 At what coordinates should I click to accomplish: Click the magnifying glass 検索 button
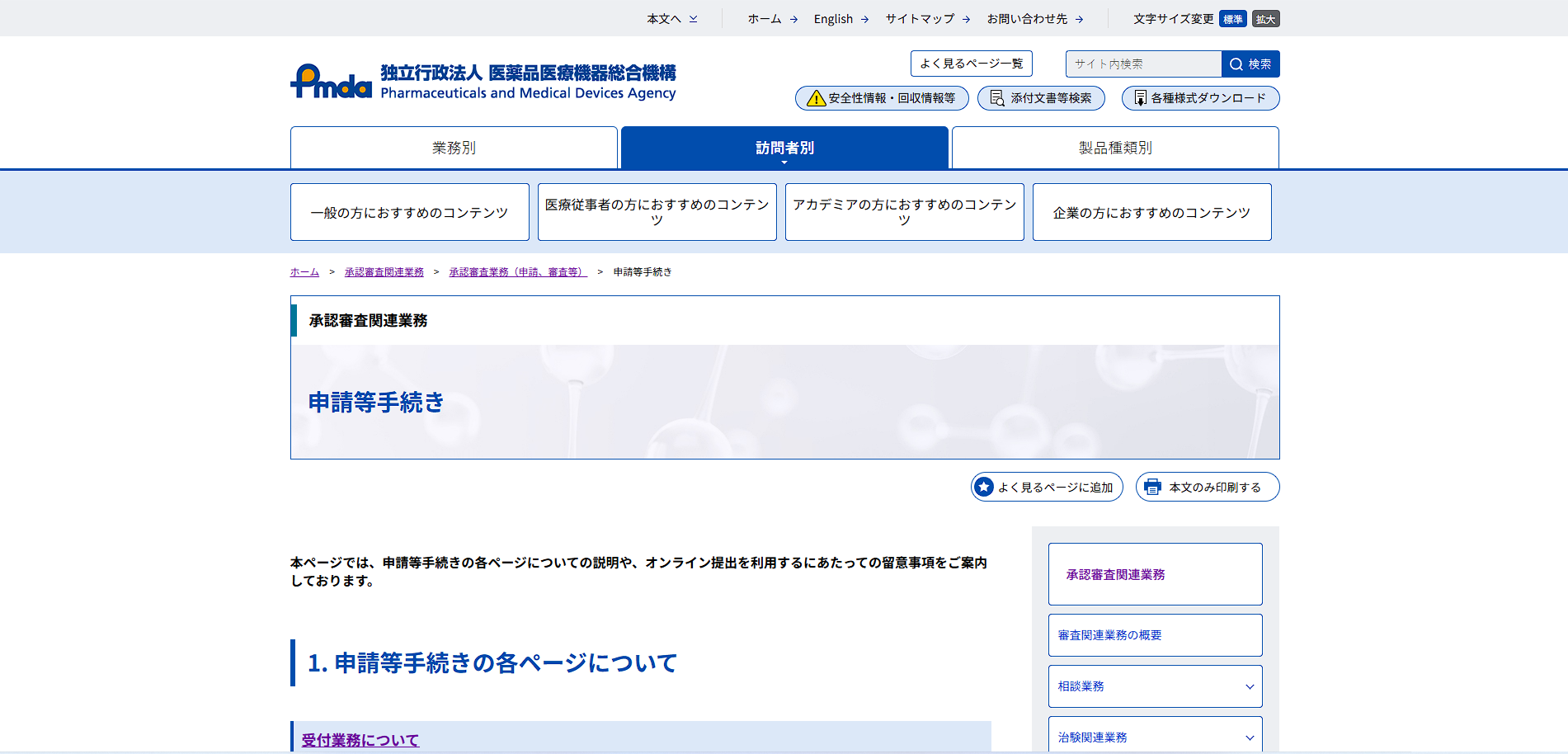(1250, 64)
